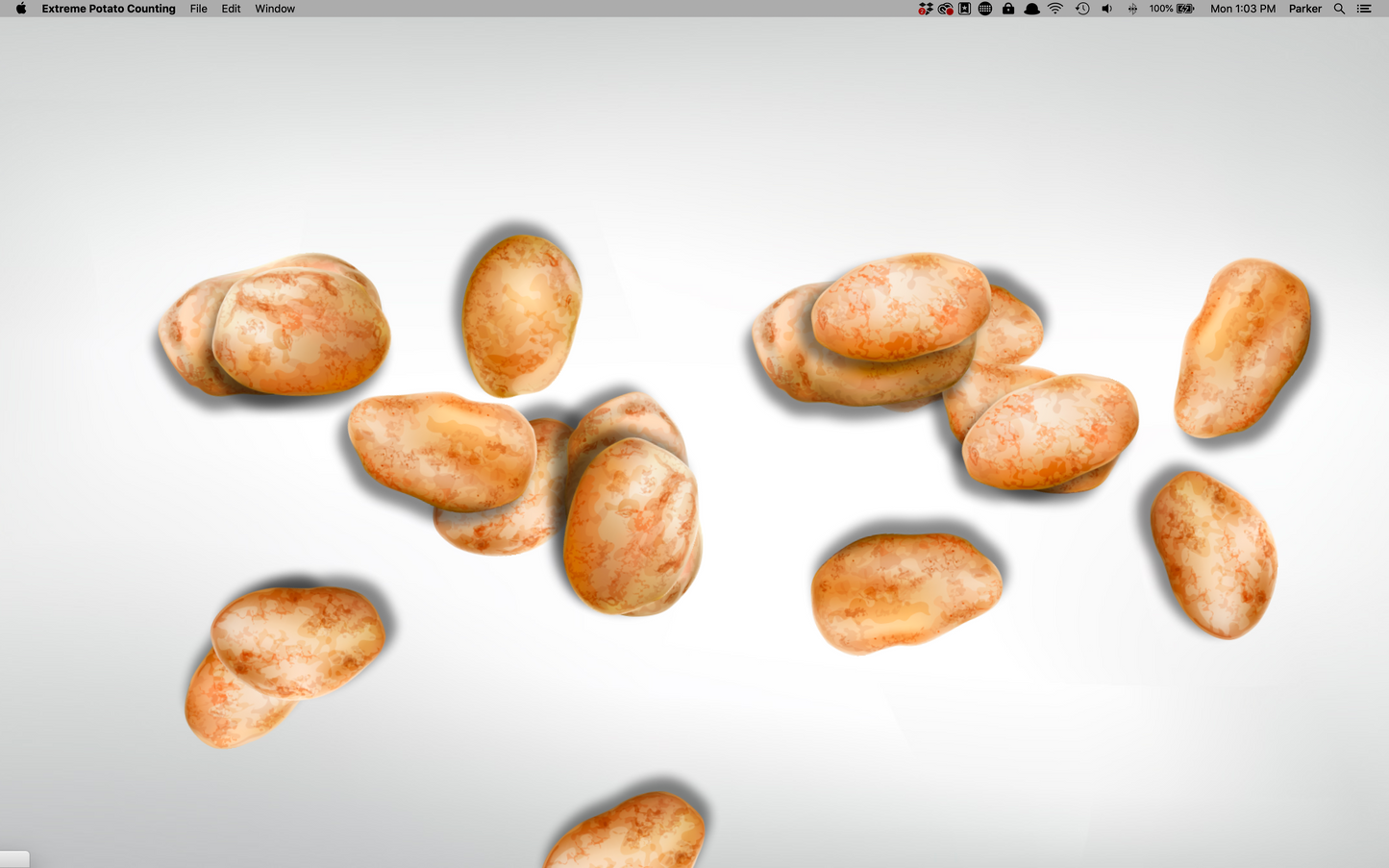Open the Apple menu

coord(20,9)
